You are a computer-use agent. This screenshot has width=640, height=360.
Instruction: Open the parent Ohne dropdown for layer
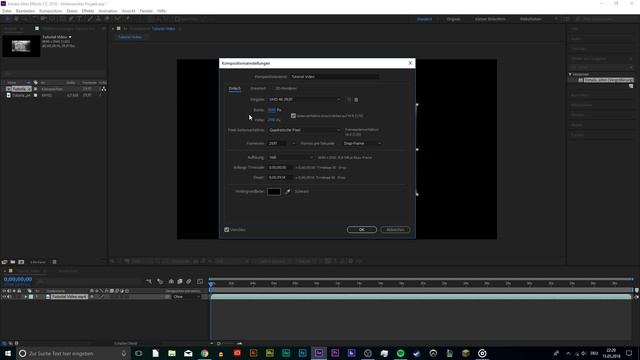pos(186,297)
